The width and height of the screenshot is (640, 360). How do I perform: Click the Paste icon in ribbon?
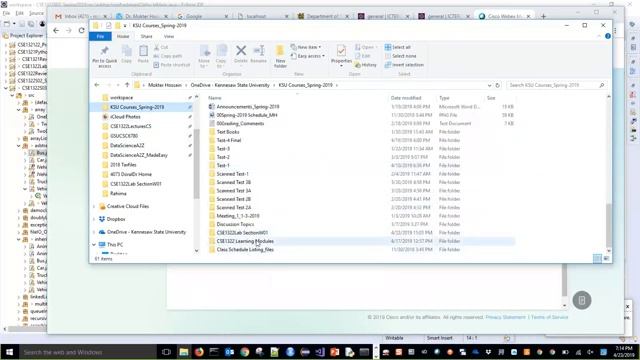pyautogui.click(x=143, y=51)
